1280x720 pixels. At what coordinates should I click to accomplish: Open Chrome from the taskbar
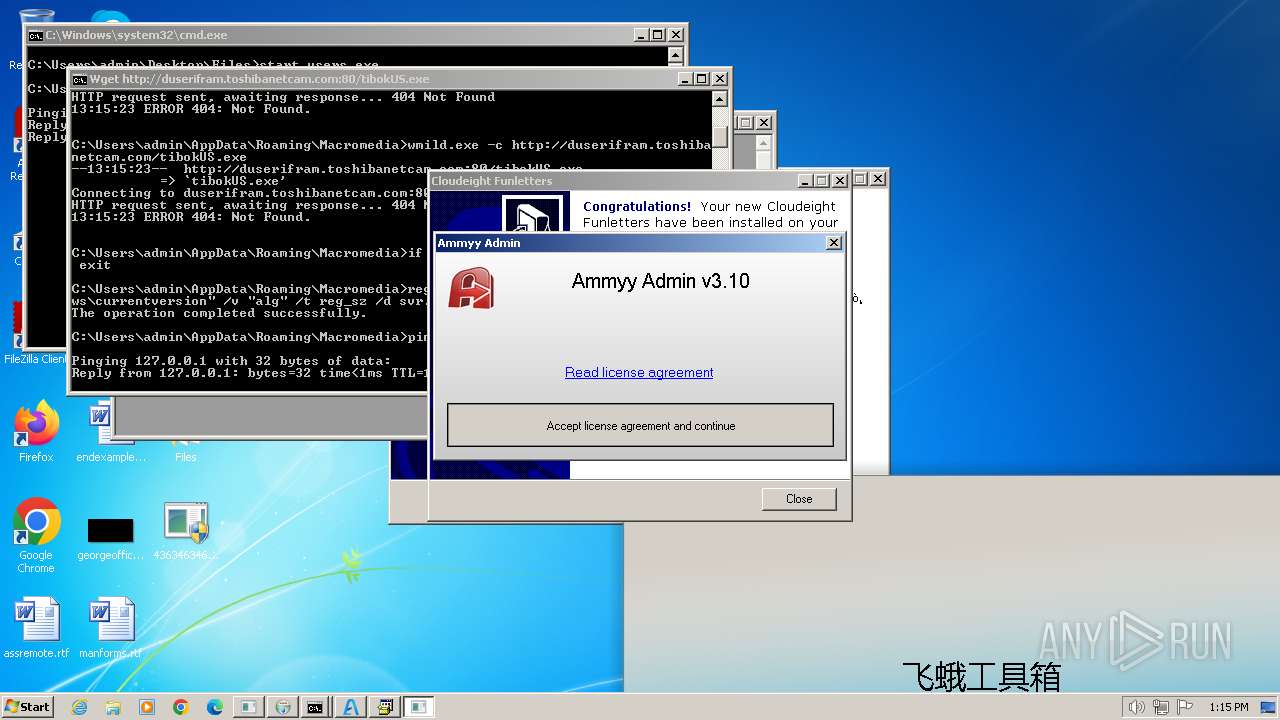(181, 707)
